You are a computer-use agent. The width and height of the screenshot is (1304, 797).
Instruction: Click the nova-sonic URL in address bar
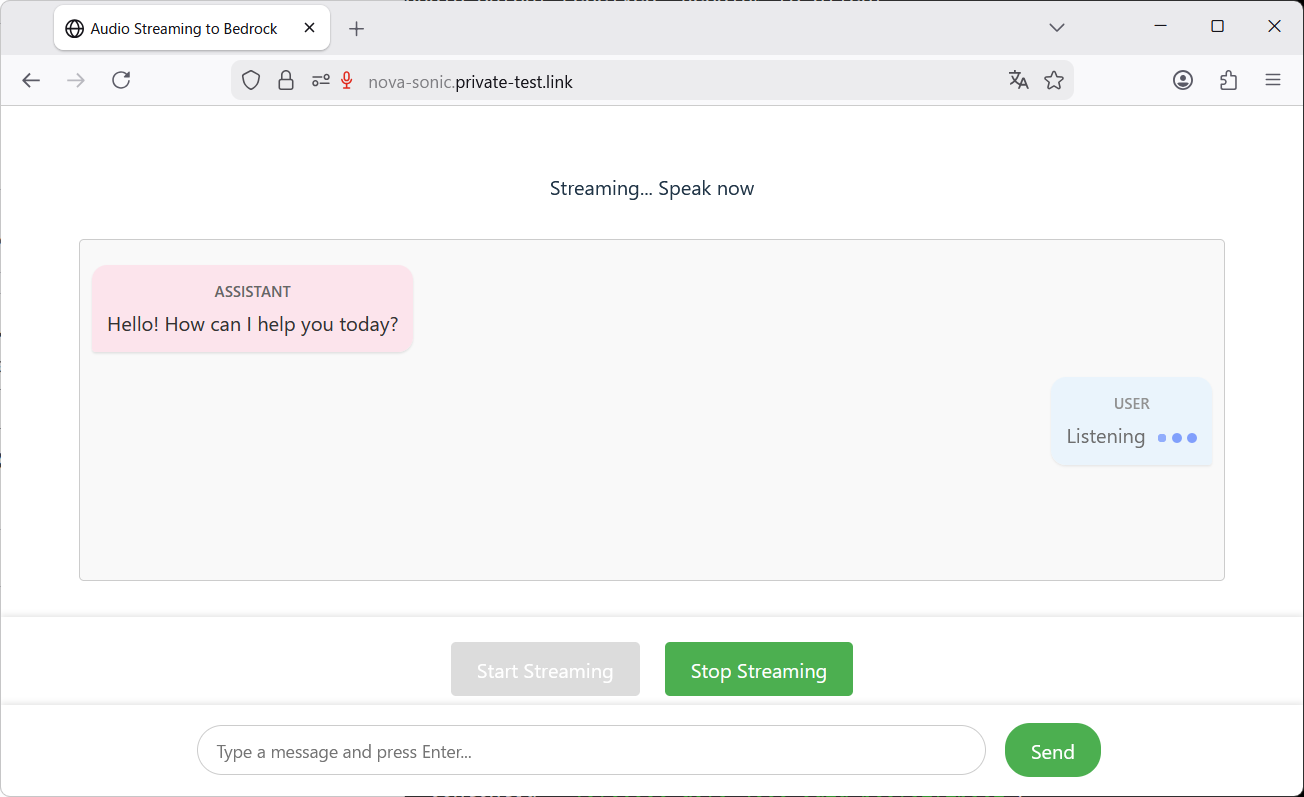(470, 82)
